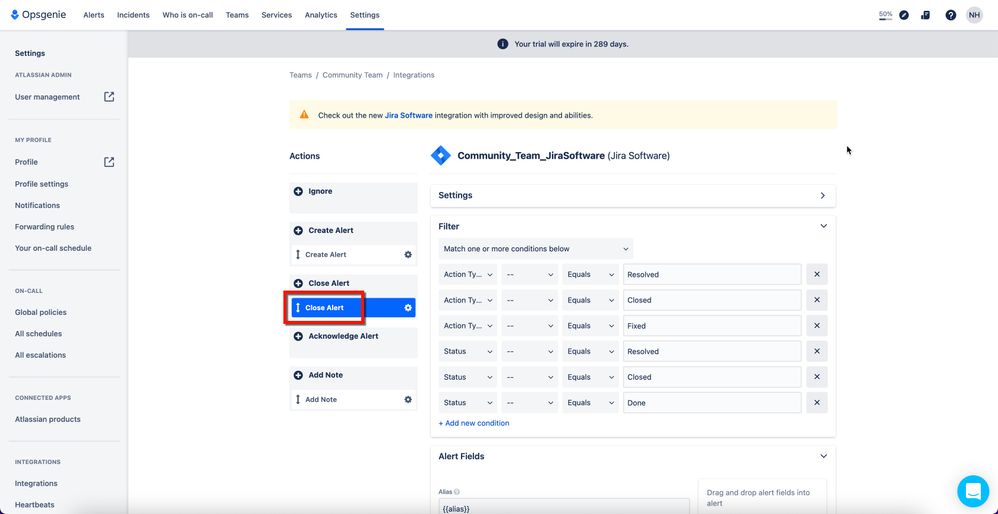Open field dropdown for the Resolved Action Type row
Viewport: 998px width, 514px height.
[467, 274]
